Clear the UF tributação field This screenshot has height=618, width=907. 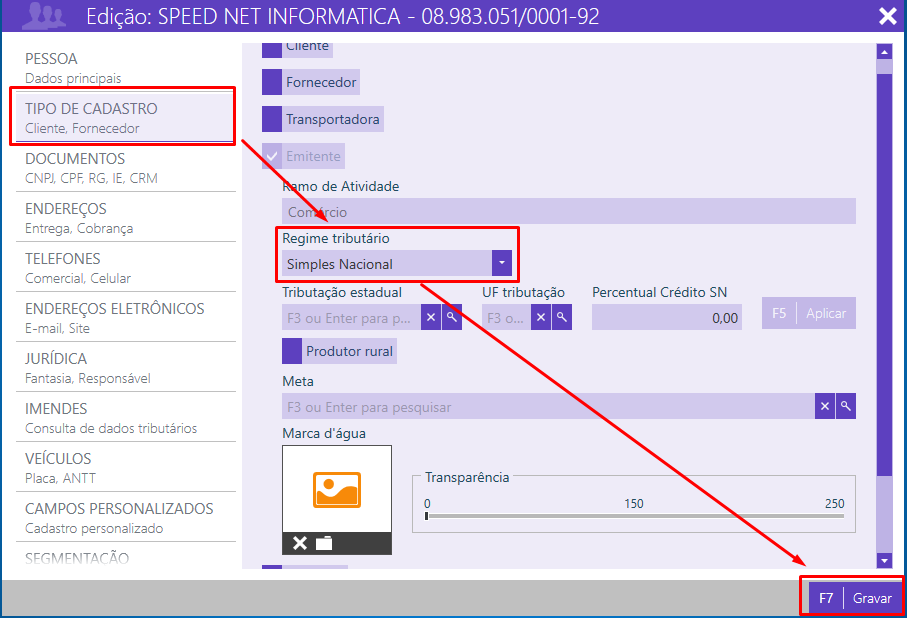pos(540,317)
